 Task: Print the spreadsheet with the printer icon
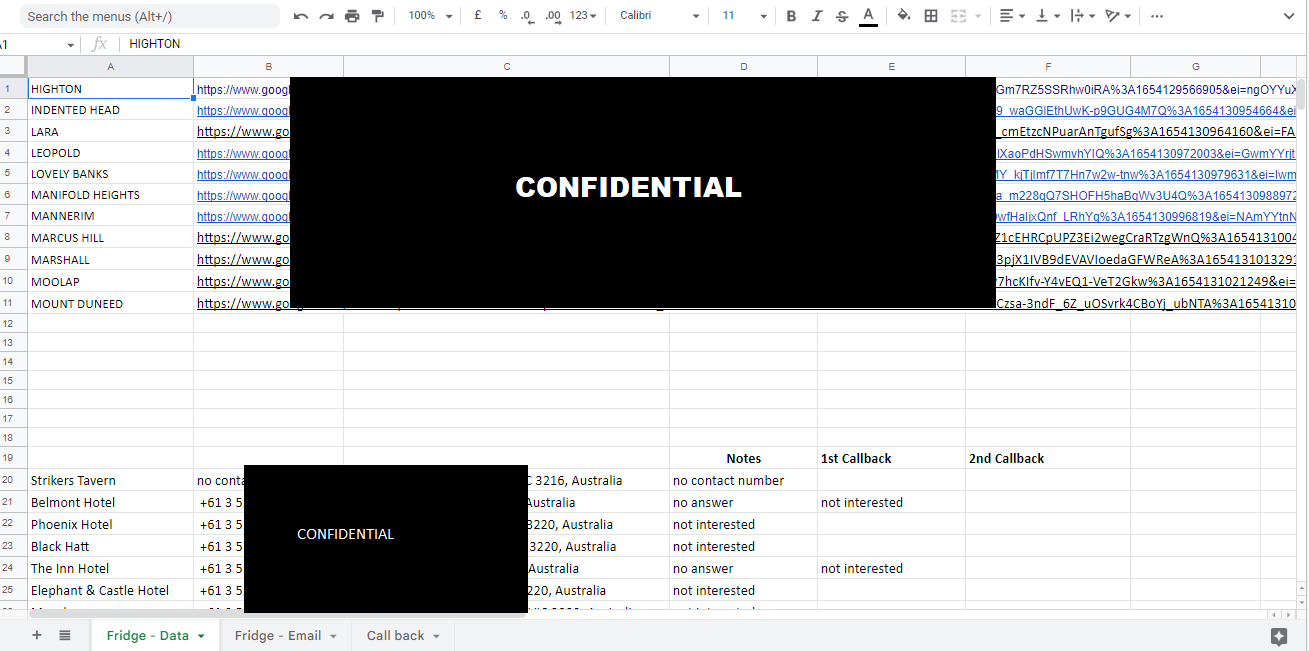pos(352,16)
